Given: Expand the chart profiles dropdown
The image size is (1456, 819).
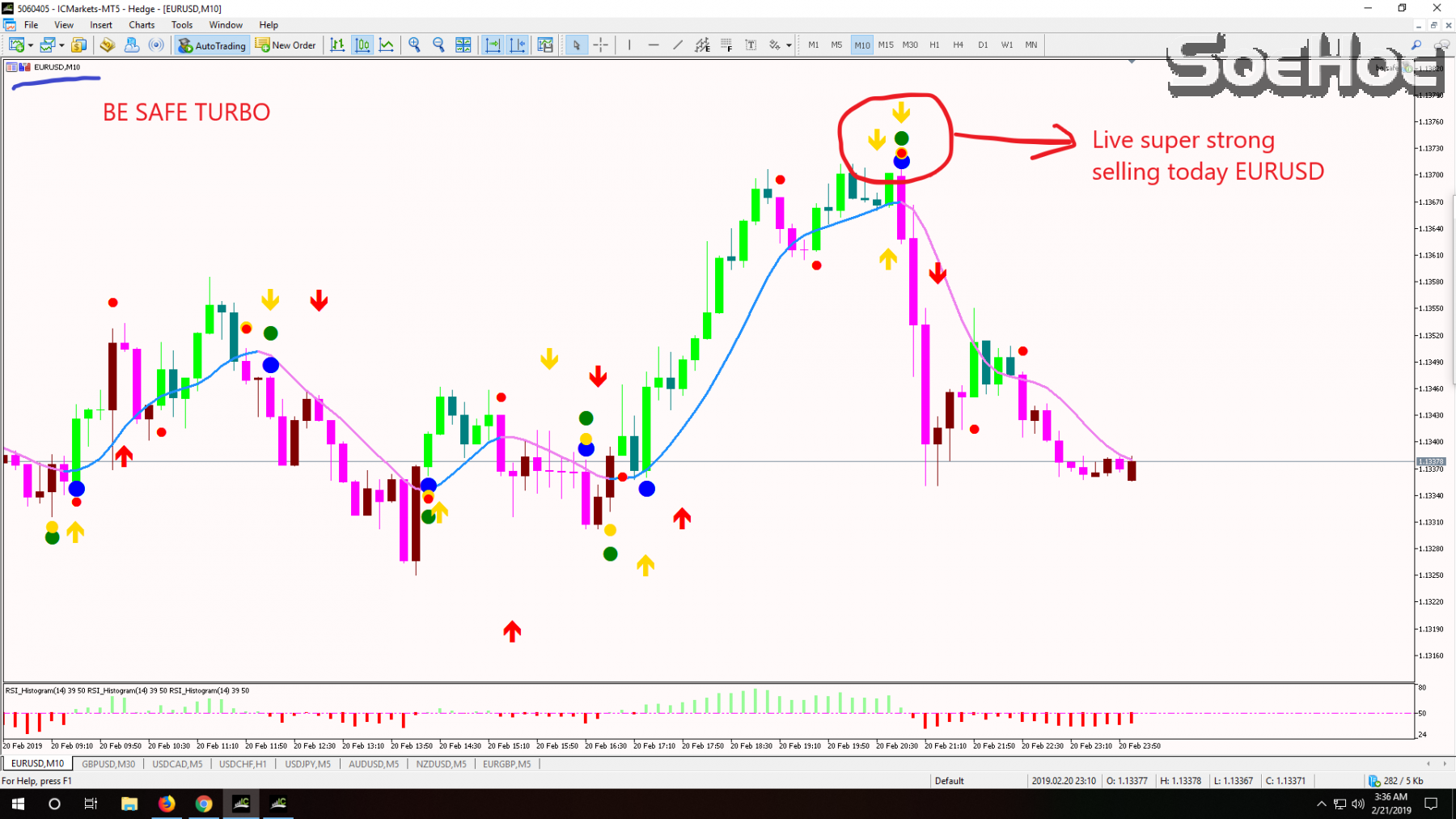Looking at the screenshot, I should coord(61,45).
